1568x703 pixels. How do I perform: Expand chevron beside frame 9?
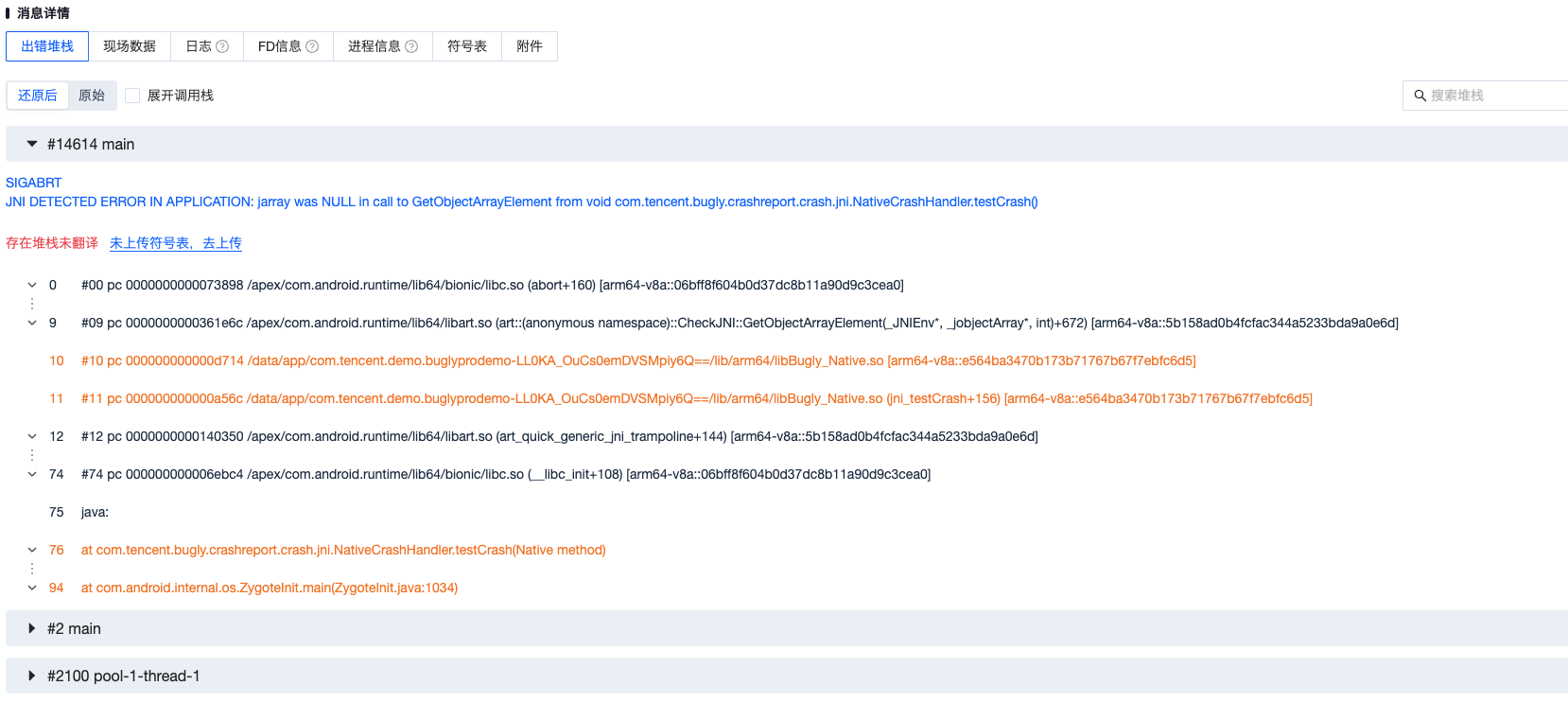tap(32, 323)
